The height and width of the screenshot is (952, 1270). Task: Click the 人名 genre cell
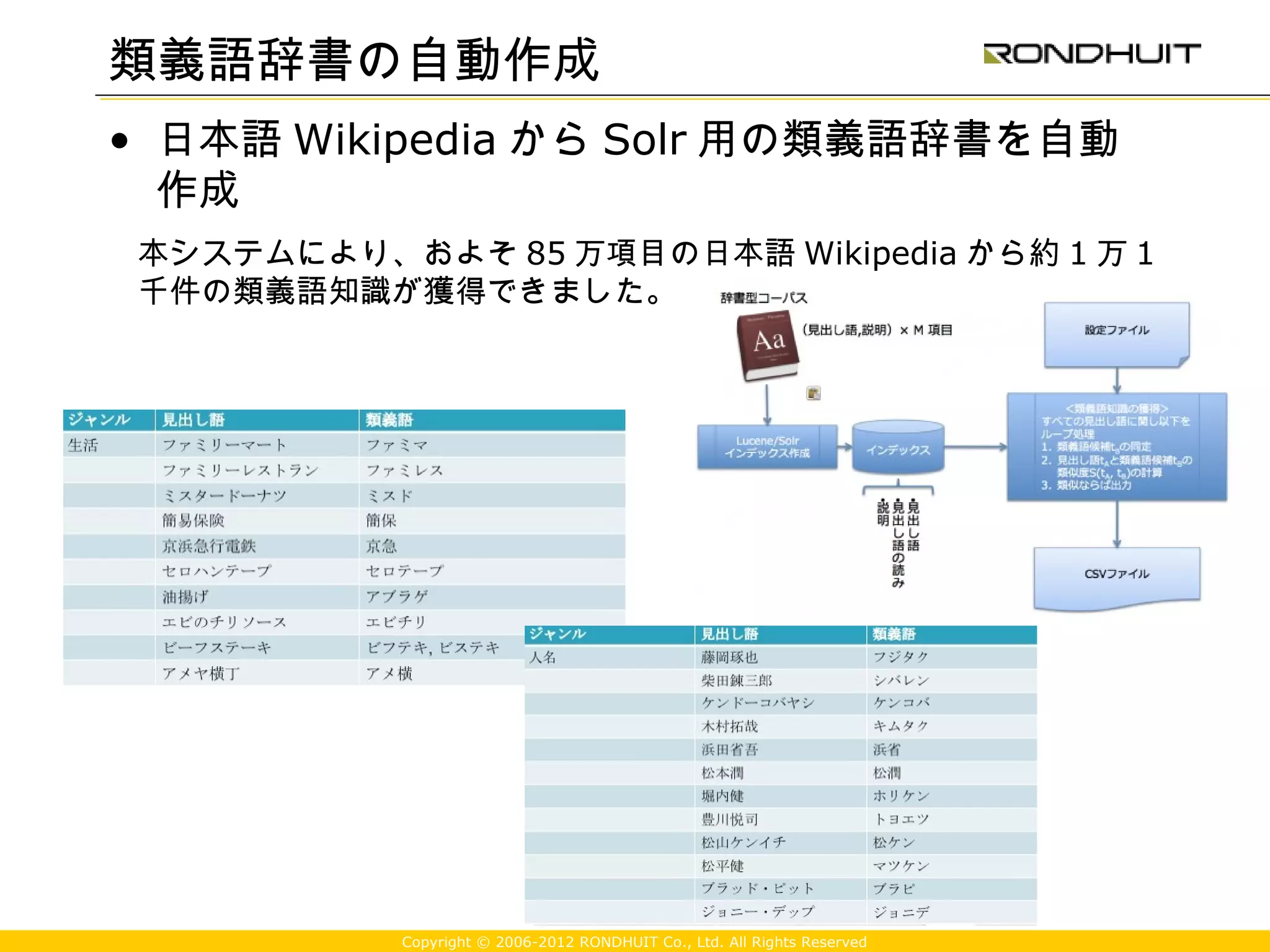609,658
